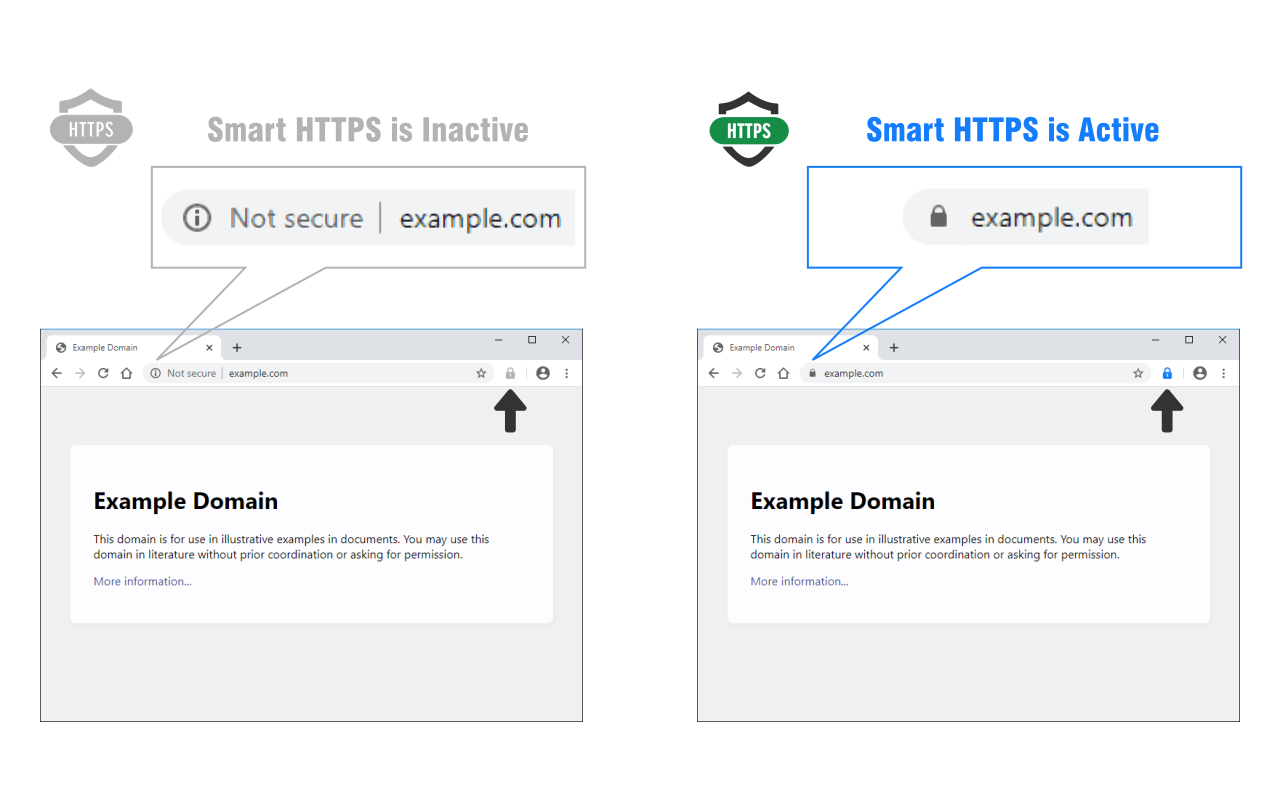Click the padlock icon in active browser's address bar

[x=811, y=373]
